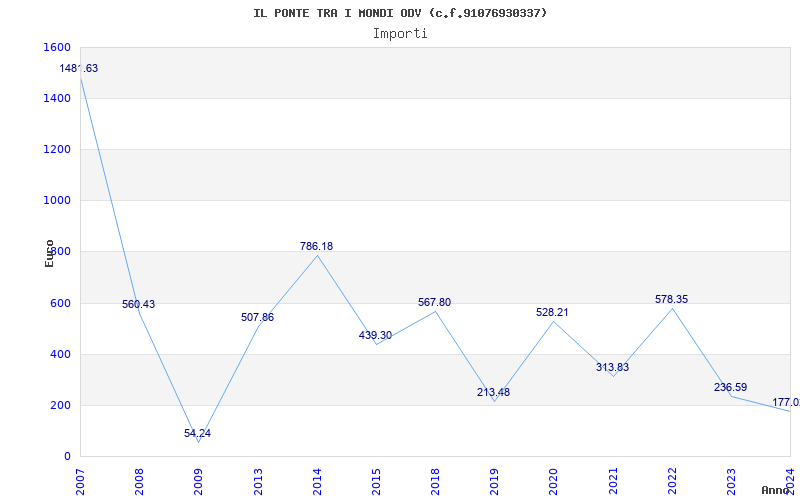
Task: Select the 213.48 data label
Action: pos(493,393)
